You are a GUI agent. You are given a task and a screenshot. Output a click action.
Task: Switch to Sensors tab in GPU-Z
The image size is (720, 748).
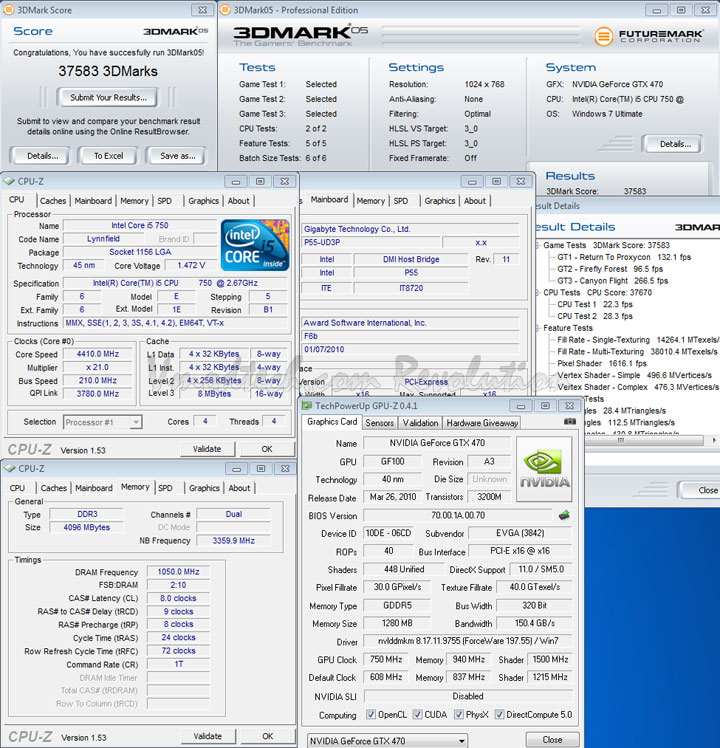click(x=380, y=423)
